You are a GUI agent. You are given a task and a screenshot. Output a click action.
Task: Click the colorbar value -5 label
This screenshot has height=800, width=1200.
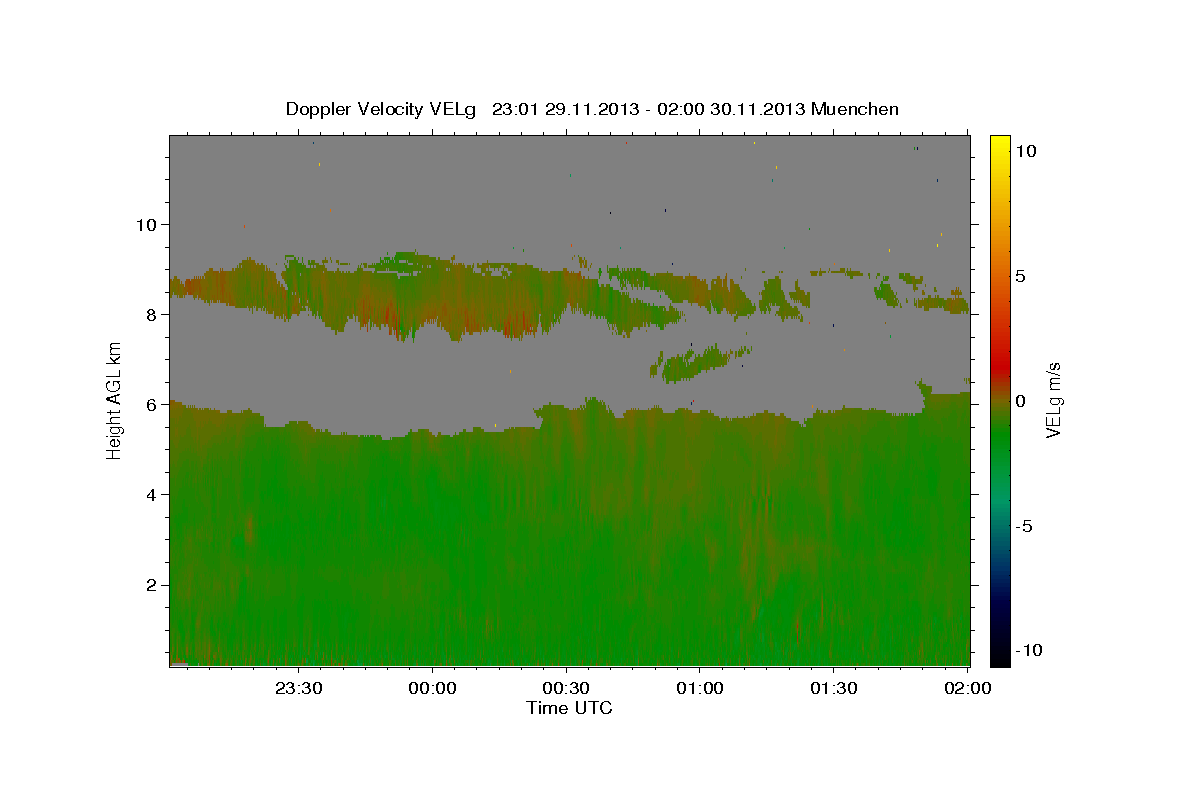(1024, 526)
